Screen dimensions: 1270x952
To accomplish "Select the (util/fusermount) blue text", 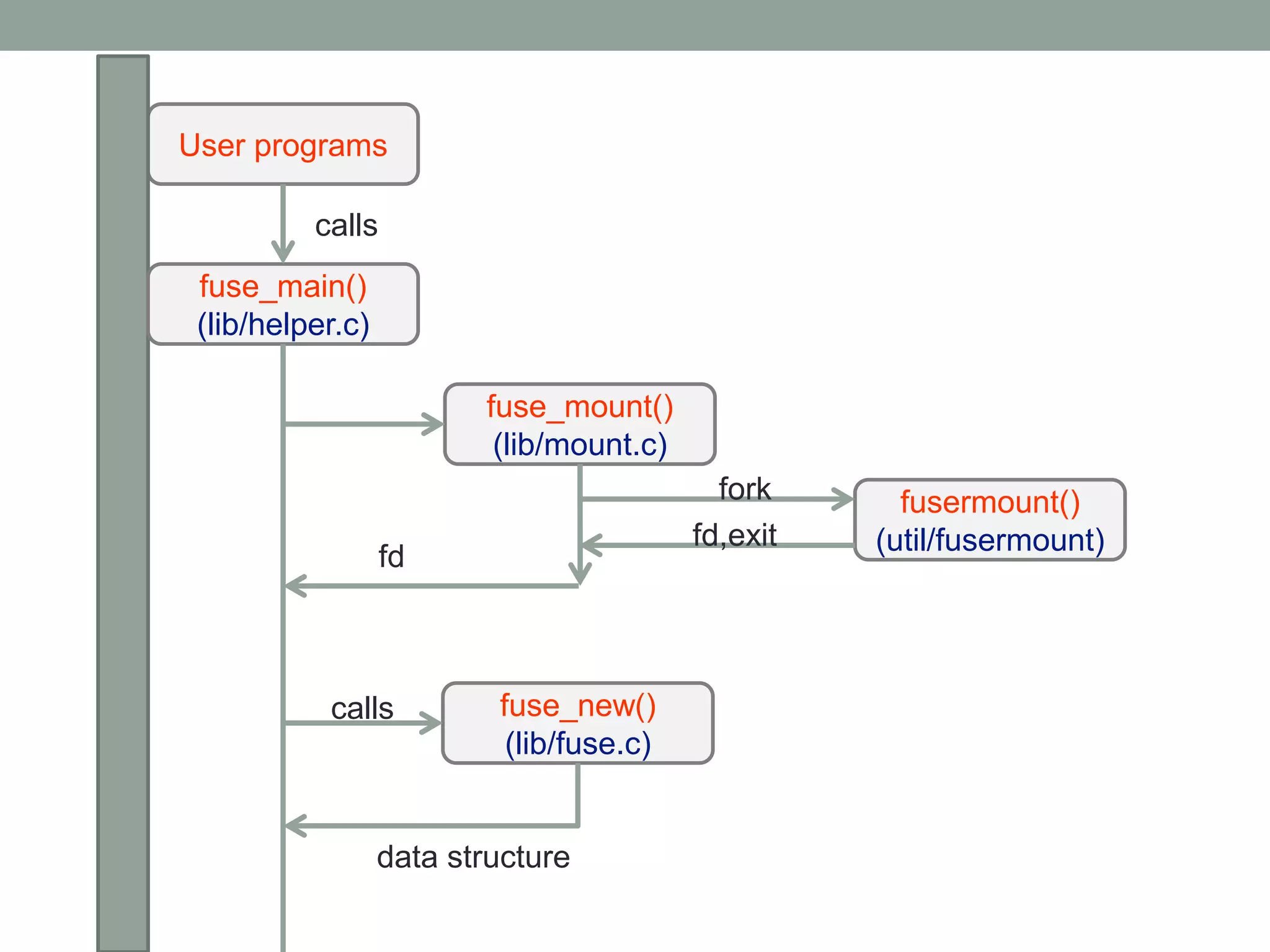I will click(x=990, y=540).
